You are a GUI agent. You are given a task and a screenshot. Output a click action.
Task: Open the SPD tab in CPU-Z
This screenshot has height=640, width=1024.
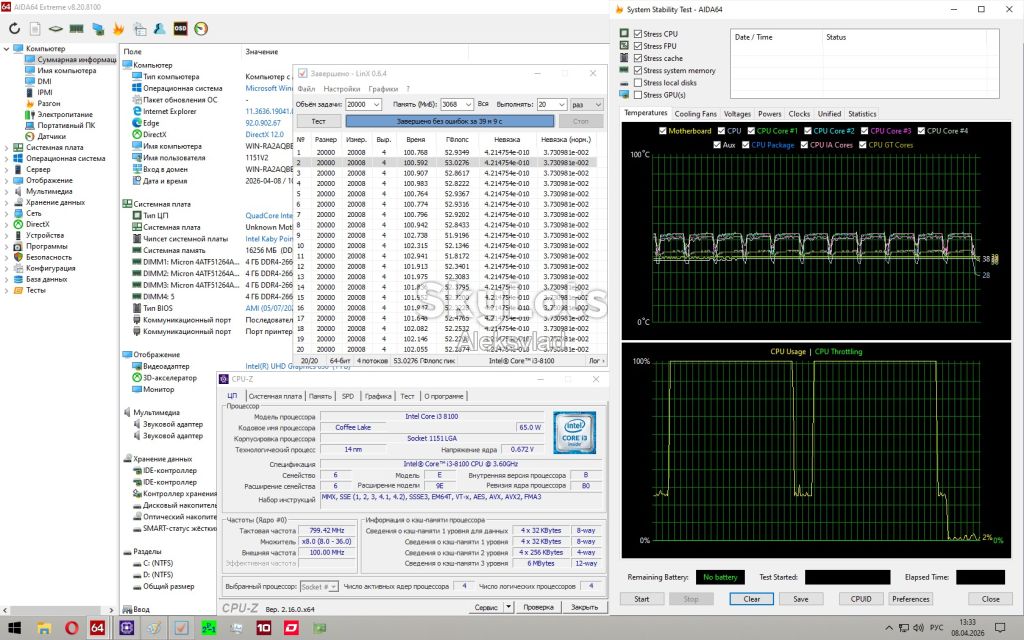(347, 396)
